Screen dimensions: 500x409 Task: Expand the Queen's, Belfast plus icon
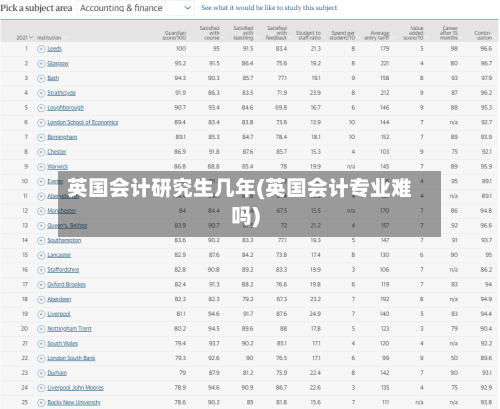41,226
